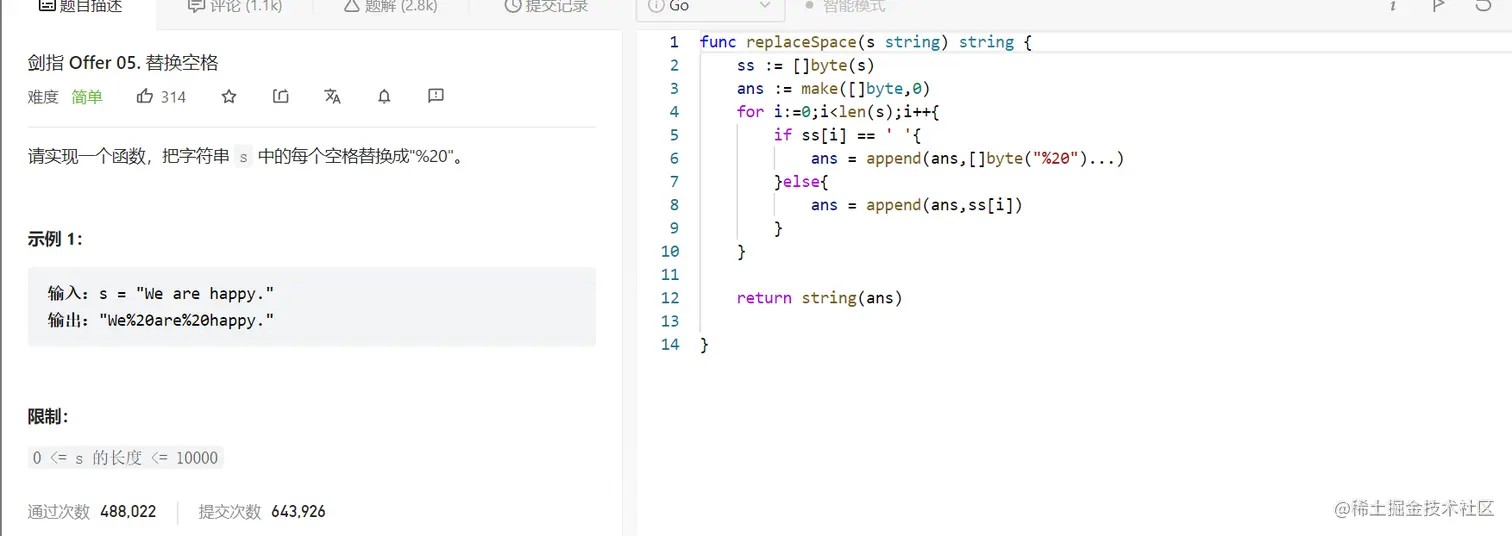Click the 通过次数 488,022 statistic

(92, 511)
